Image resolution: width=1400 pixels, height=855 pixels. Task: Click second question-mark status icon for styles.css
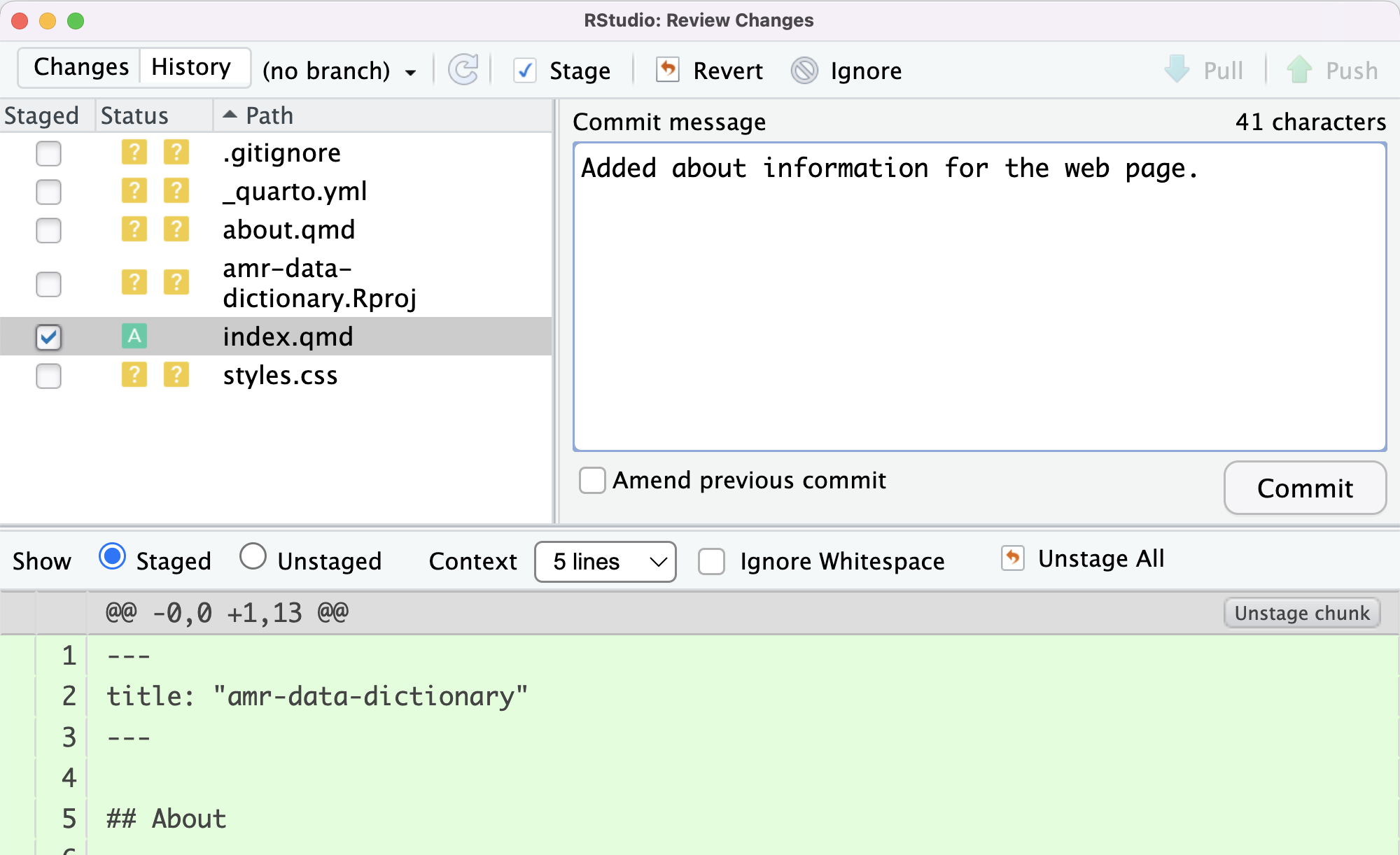click(x=176, y=375)
